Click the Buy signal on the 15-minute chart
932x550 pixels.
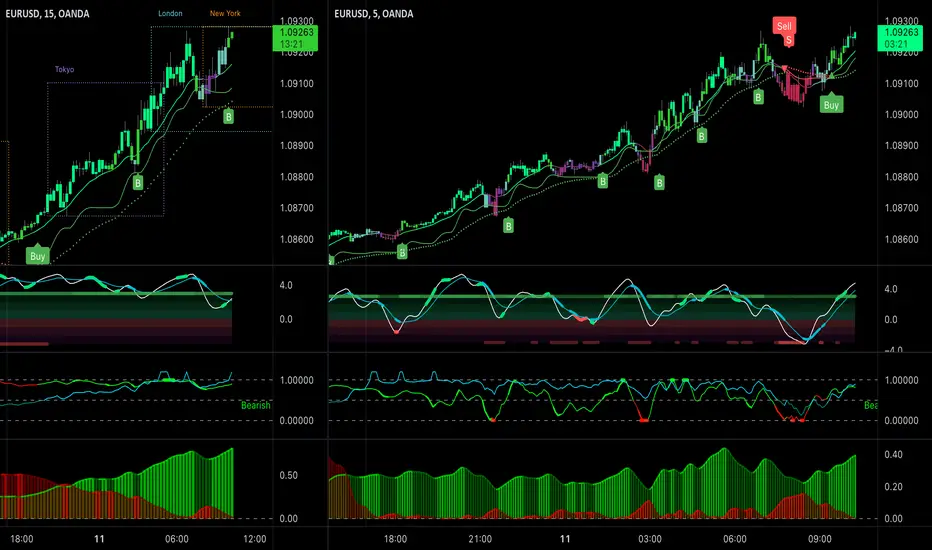[x=38, y=256]
